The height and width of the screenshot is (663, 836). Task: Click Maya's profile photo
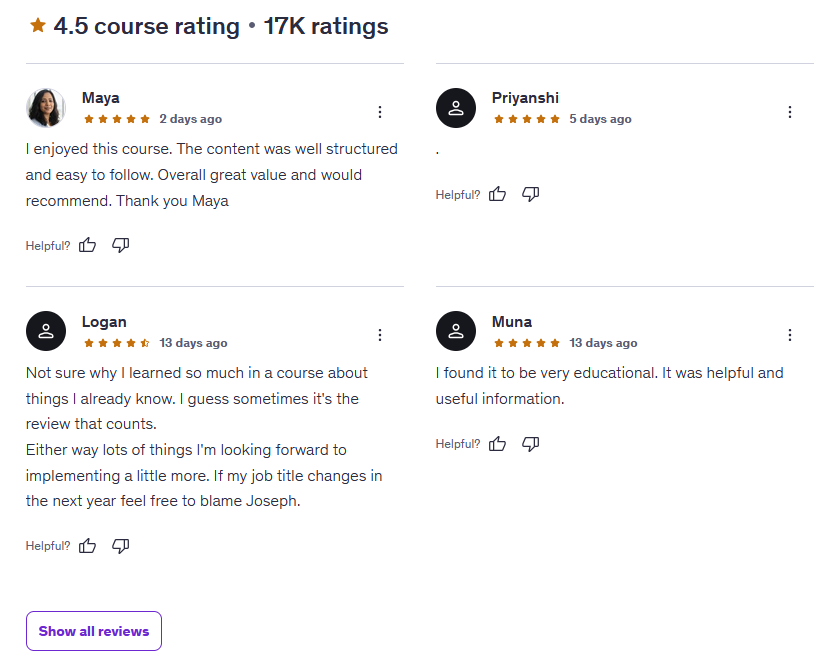(x=46, y=108)
